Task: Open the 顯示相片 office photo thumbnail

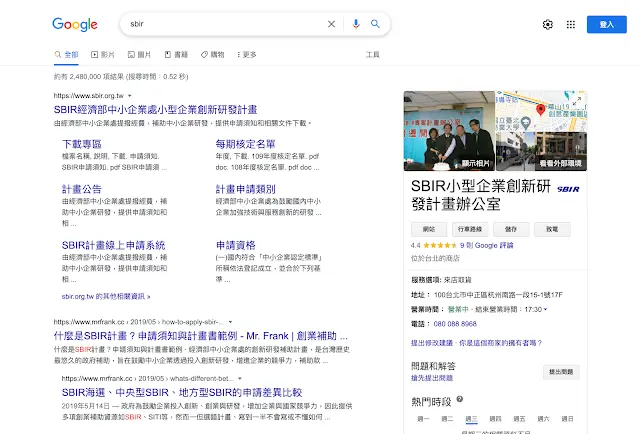Action: coord(449,131)
